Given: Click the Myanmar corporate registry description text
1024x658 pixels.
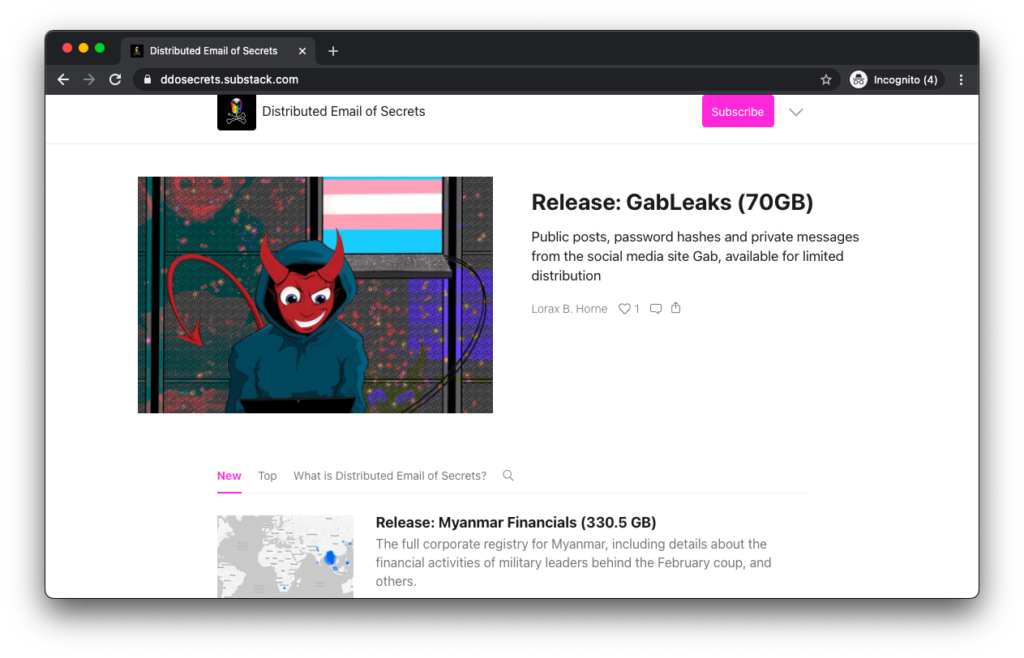Looking at the screenshot, I should 573,563.
